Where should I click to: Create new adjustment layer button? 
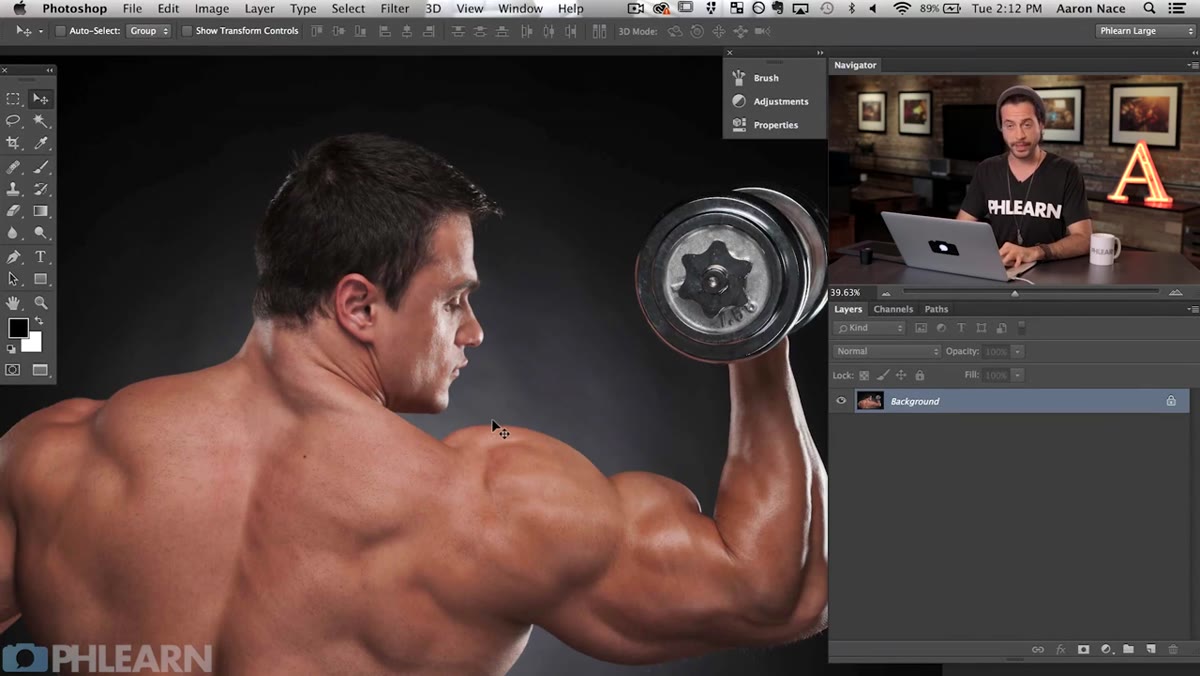click(x=1106, y=649)
